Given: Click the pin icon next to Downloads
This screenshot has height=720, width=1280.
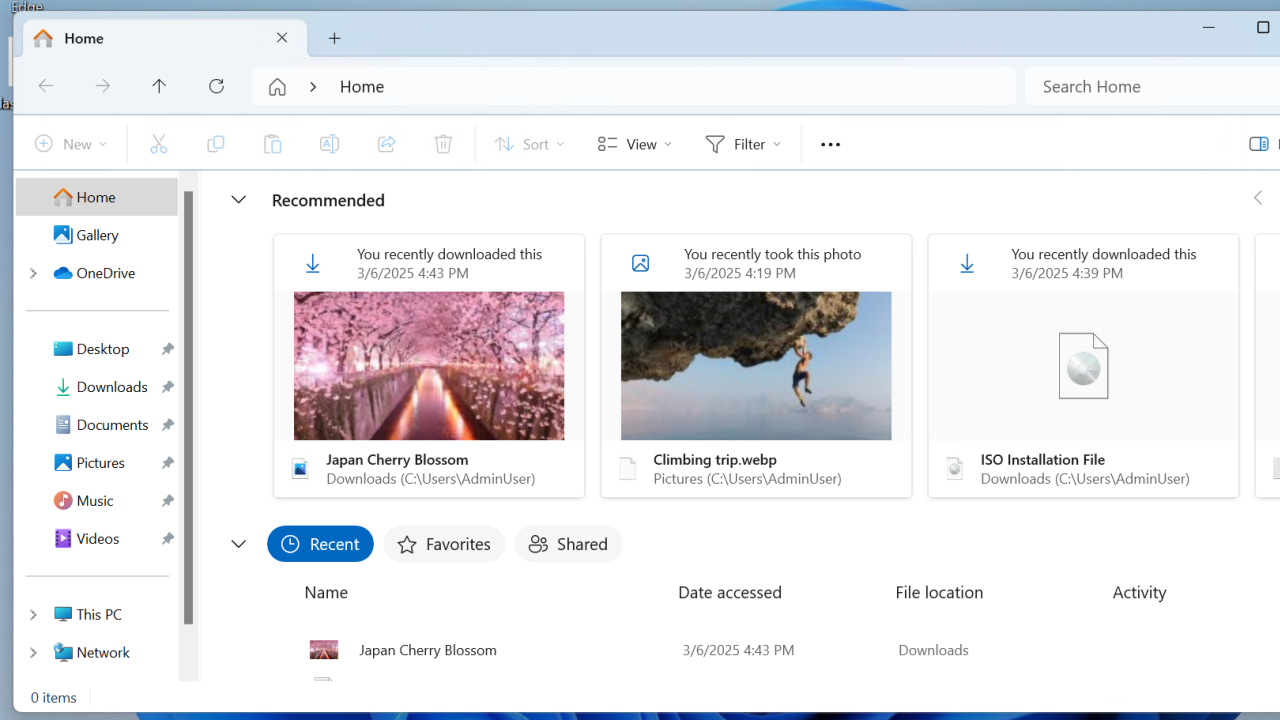Looking at the screenshot, I should click(167, 387).
